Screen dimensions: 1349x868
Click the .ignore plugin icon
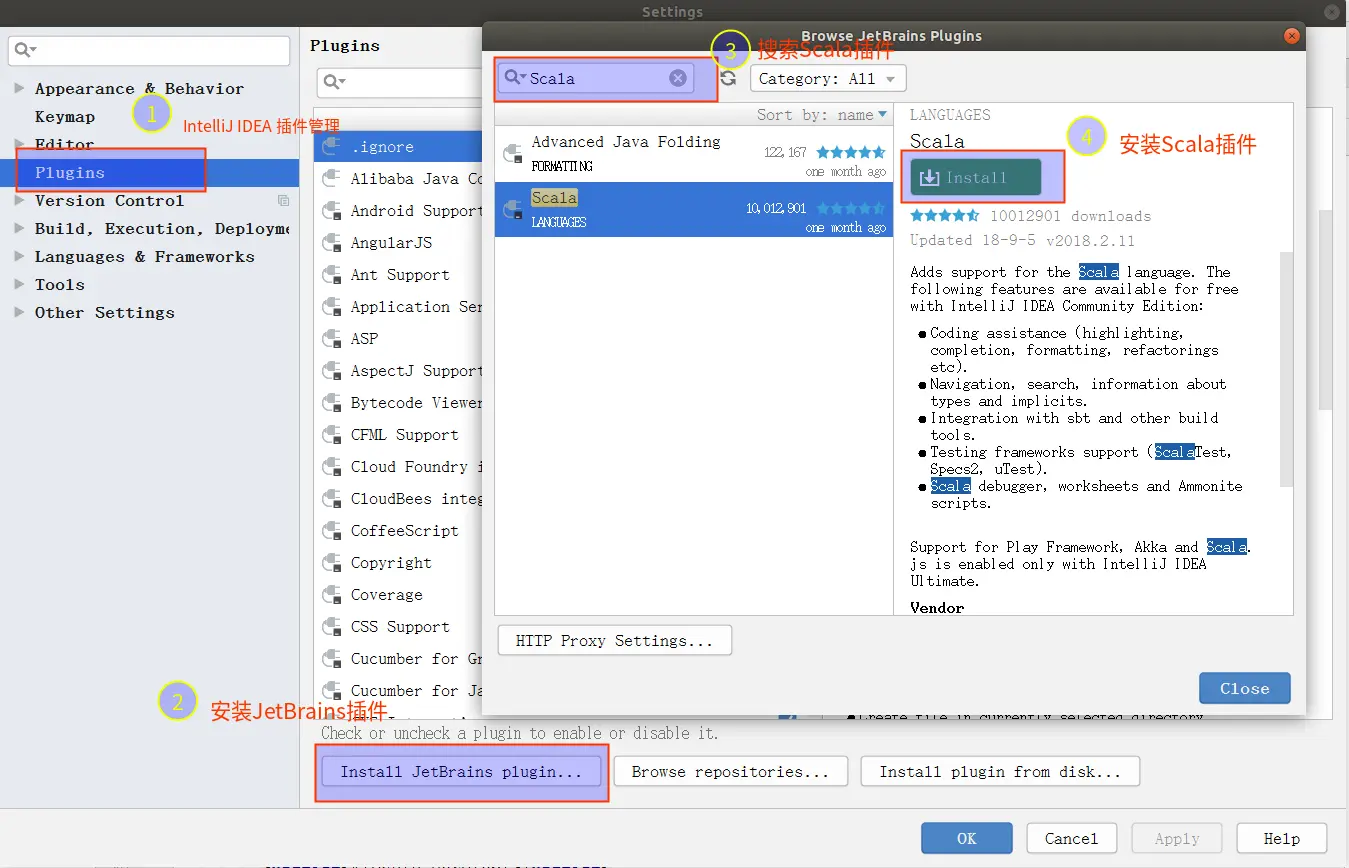pos(333,147)
